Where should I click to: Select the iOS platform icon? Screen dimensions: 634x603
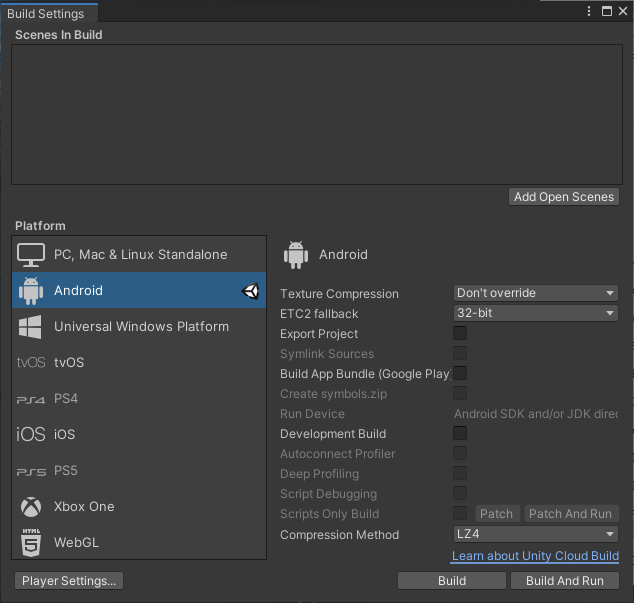click(x=31, y=435)
